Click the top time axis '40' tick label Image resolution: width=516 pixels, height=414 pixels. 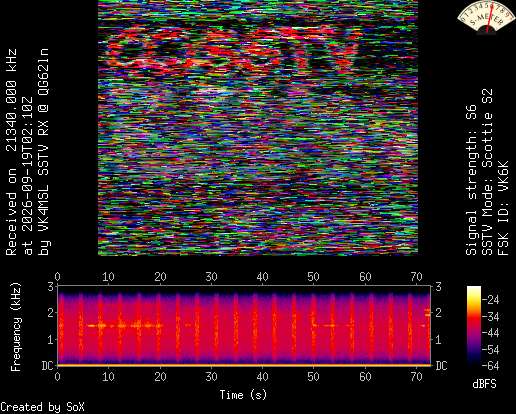[x=262, y=277]
